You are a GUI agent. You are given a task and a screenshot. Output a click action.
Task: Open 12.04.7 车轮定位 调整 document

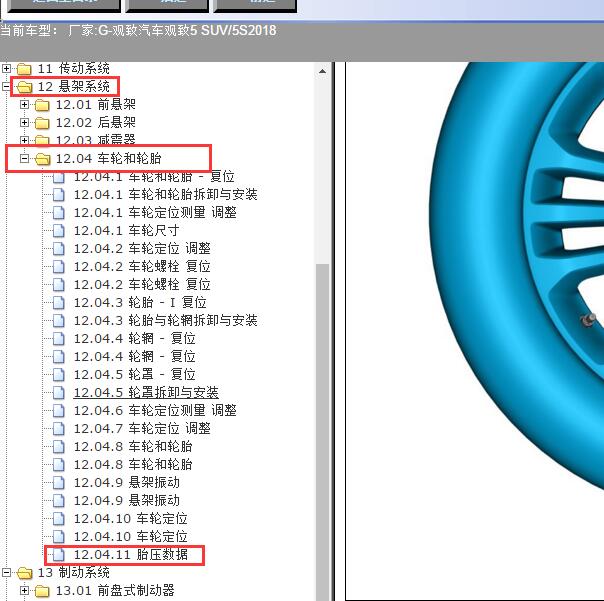tap(142, 428)
